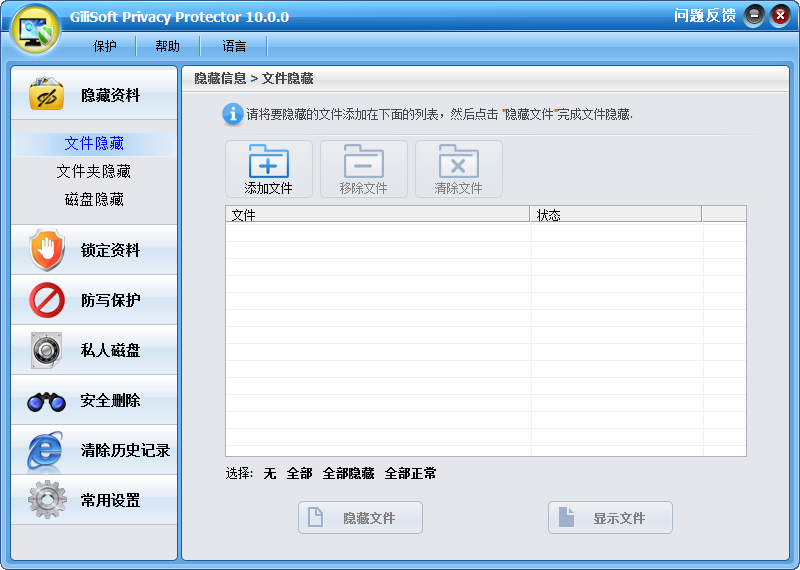Open the 安全删除 section label
Screen dimensions: 800x570
110,401
